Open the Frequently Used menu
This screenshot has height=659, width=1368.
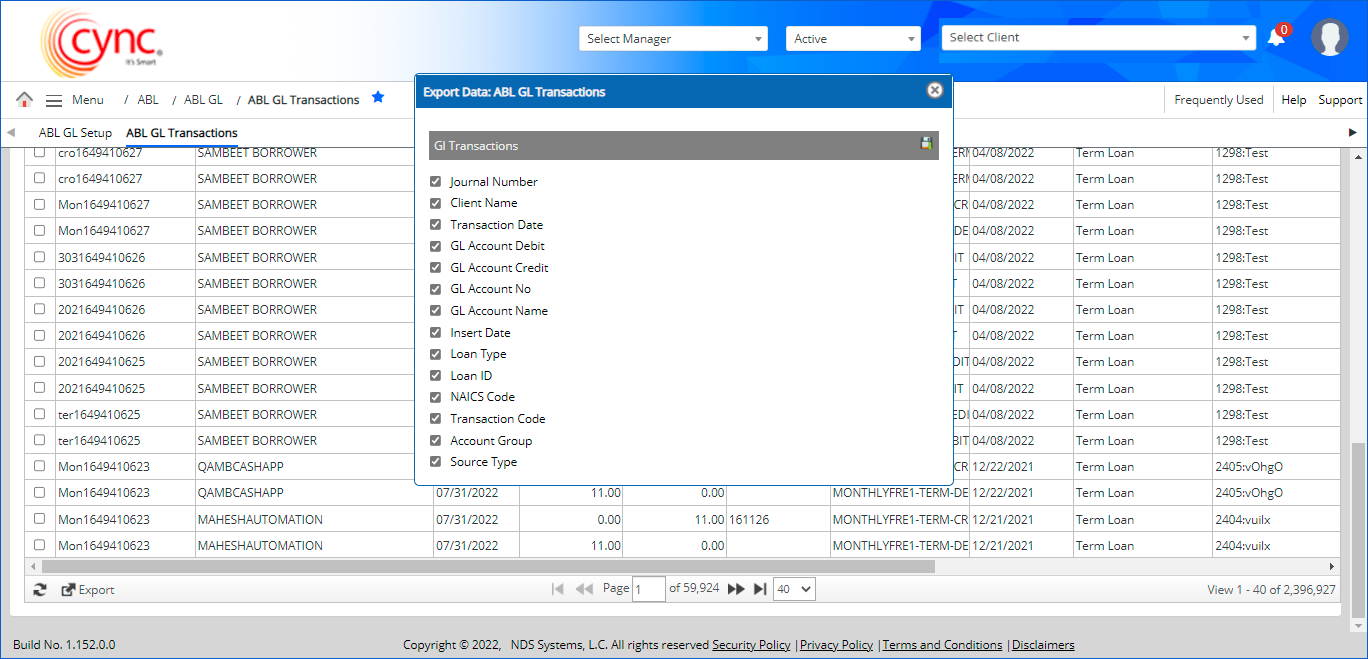[1218, 100]
